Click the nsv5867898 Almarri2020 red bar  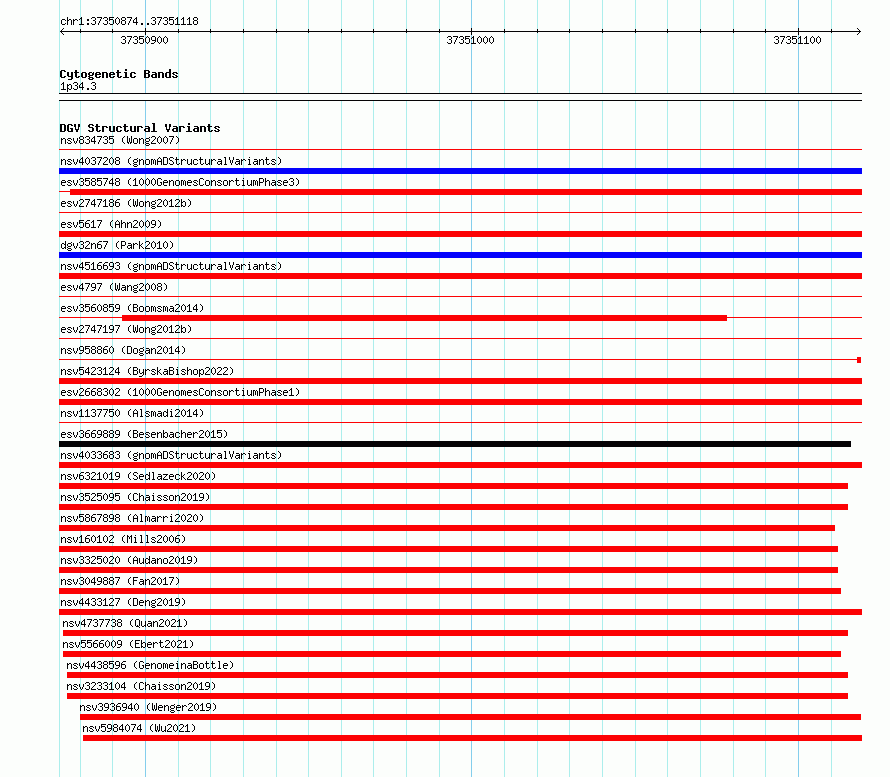coord(447,528)
